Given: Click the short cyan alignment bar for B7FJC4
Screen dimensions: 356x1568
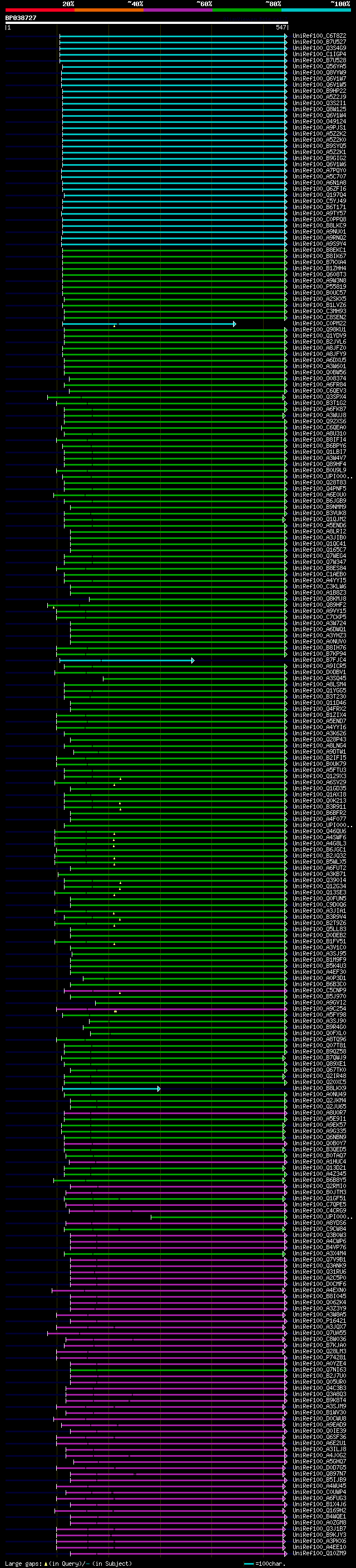Looking at the screenshot, I should point(127,660).
